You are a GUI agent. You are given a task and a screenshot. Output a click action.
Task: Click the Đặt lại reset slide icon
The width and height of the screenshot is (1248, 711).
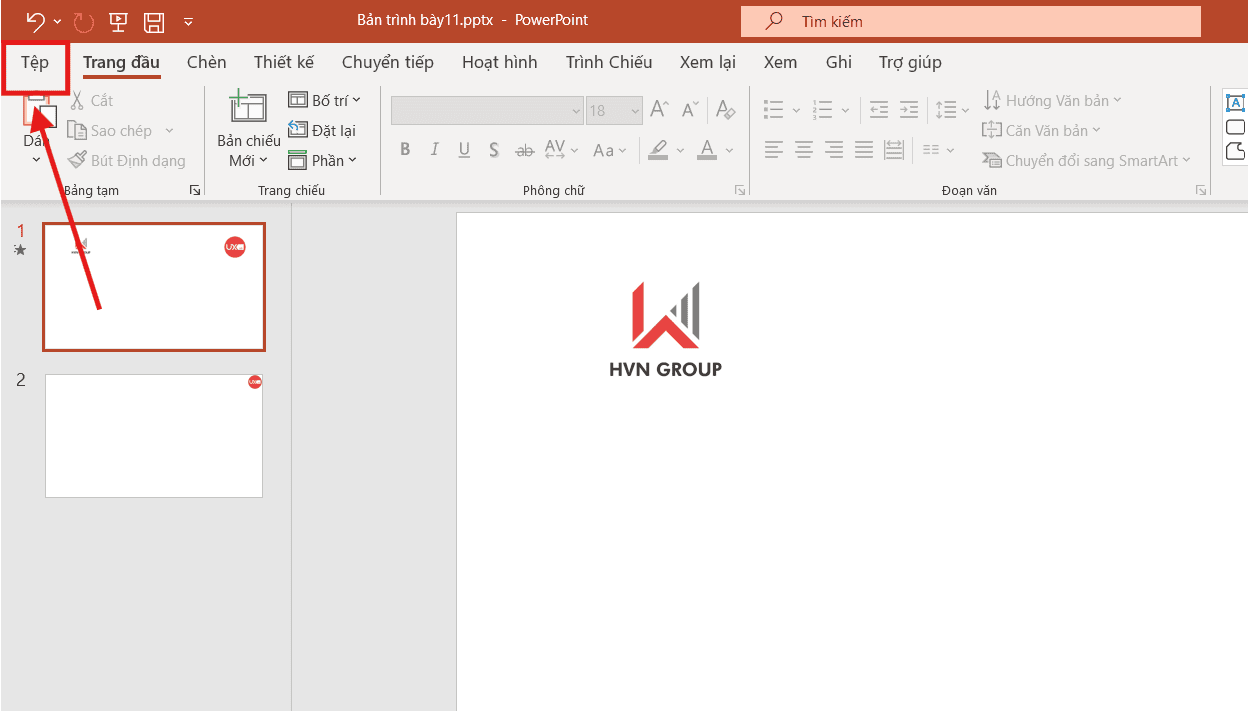pos(298,130)
